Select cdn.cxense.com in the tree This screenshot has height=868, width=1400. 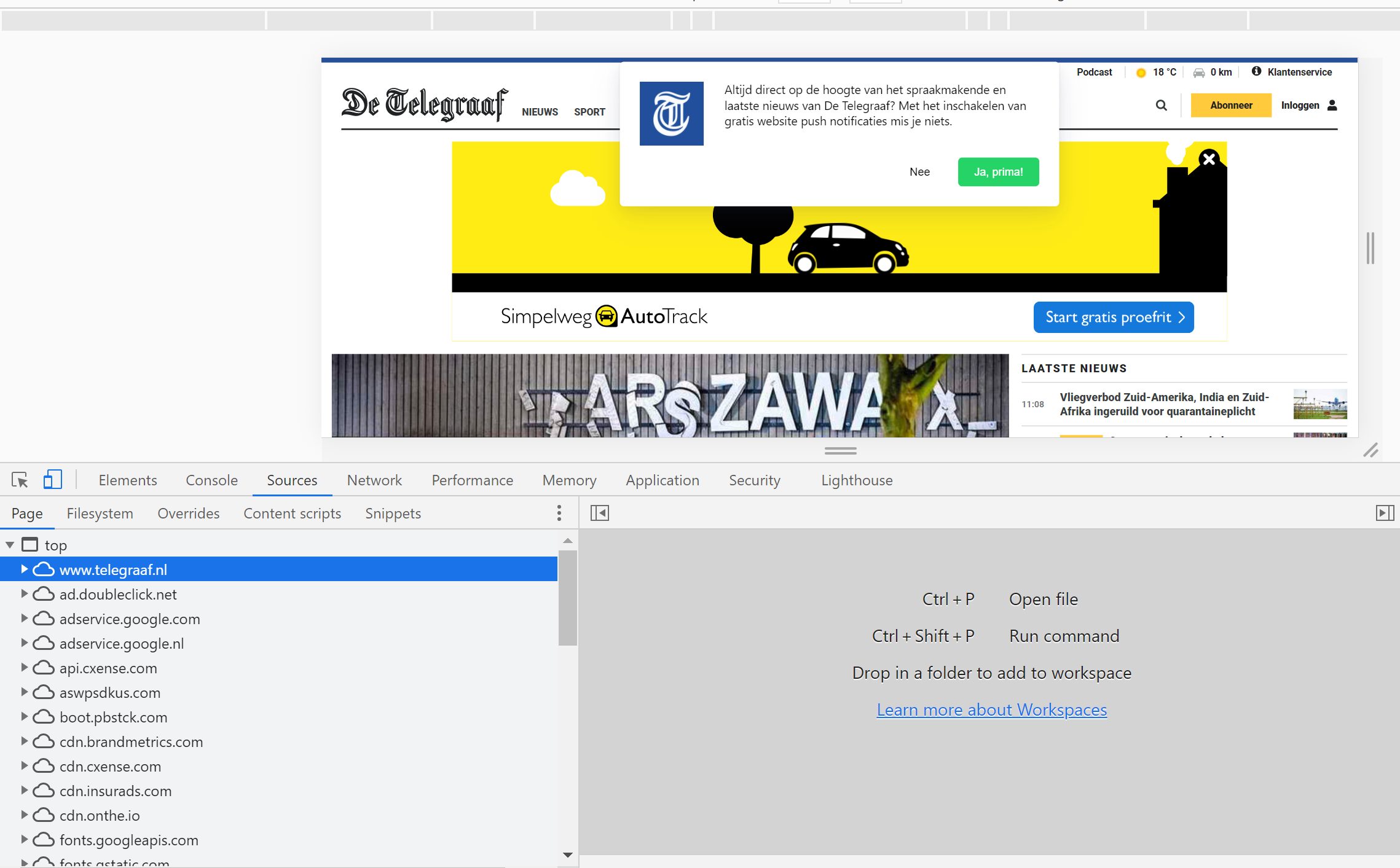(x=110, y=767)
